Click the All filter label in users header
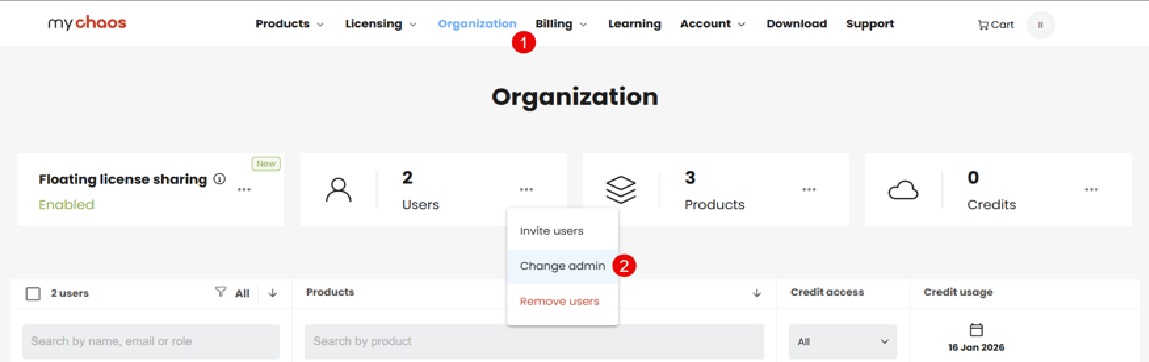 click(242, 293)
